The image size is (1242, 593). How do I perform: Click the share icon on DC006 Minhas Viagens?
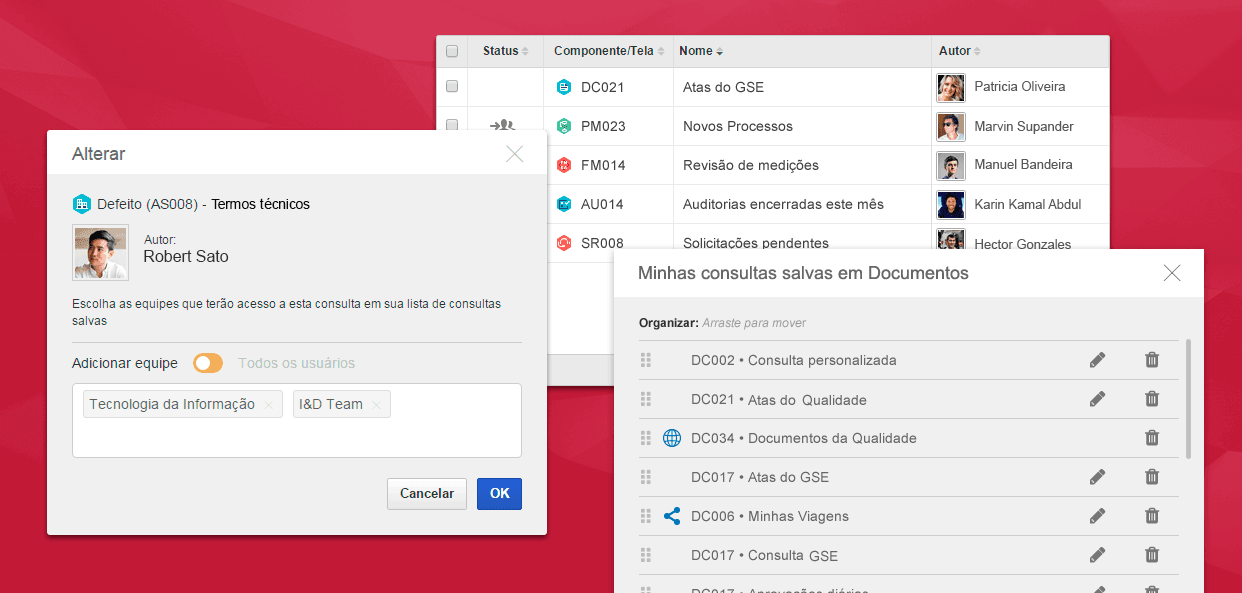[x=672, y=516]
